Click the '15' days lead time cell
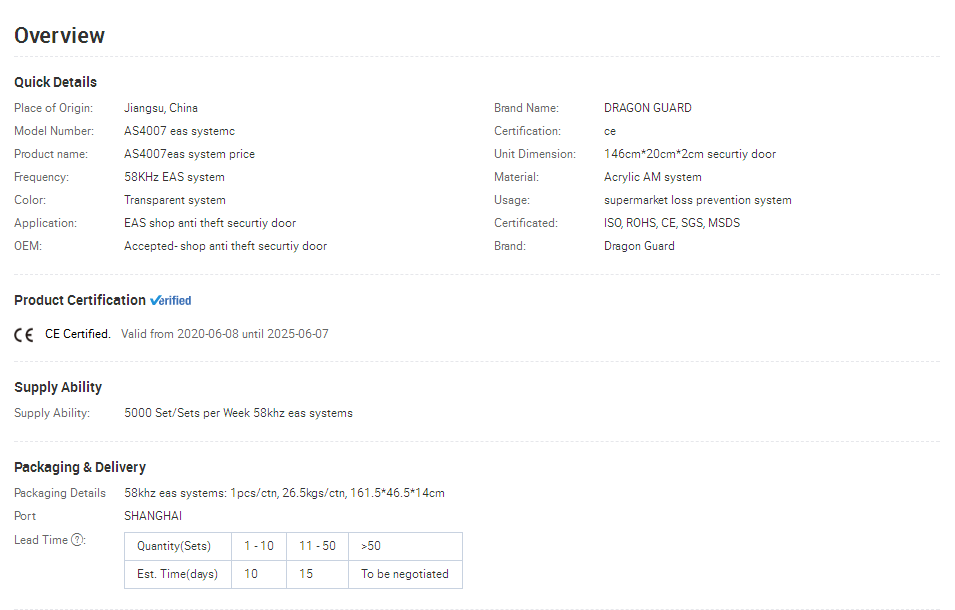The image size is (955, 610). [317, 575]
